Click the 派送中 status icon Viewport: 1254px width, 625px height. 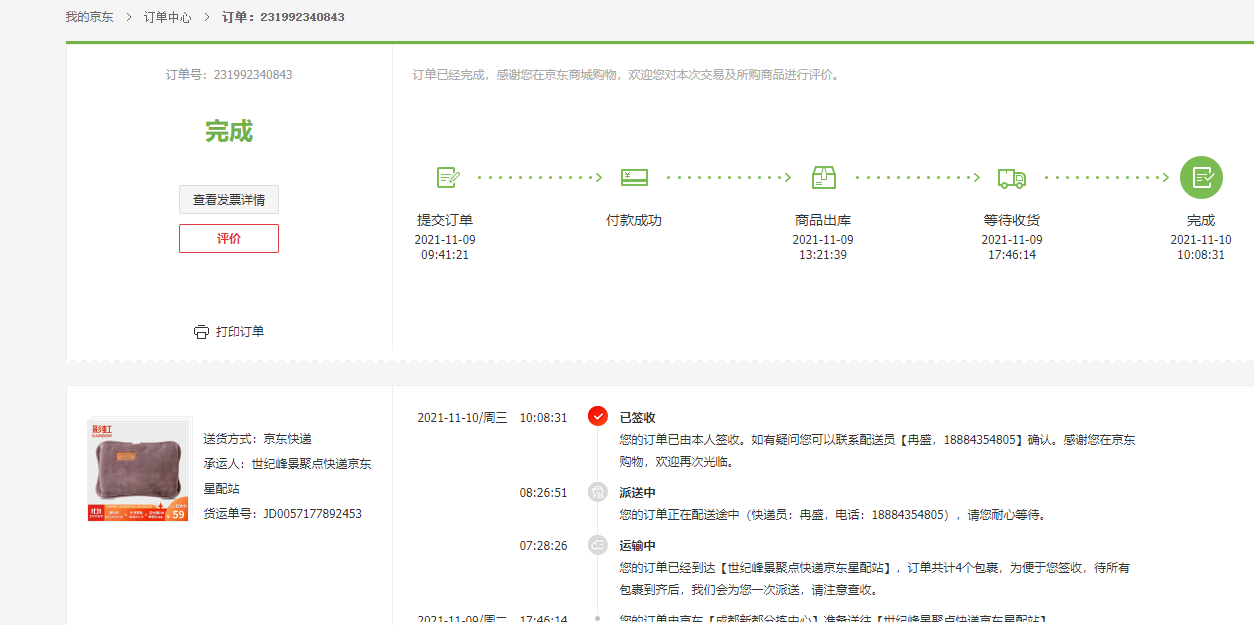pyautogui.click(x=598, y=492)
